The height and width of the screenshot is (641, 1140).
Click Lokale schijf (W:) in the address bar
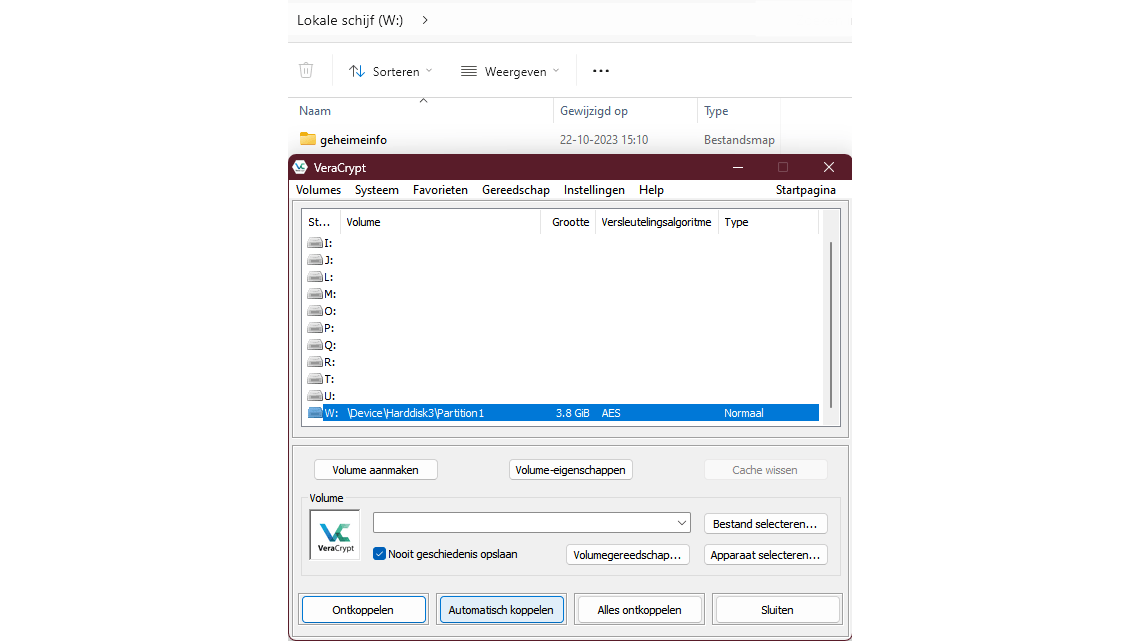tap(350, 20)
